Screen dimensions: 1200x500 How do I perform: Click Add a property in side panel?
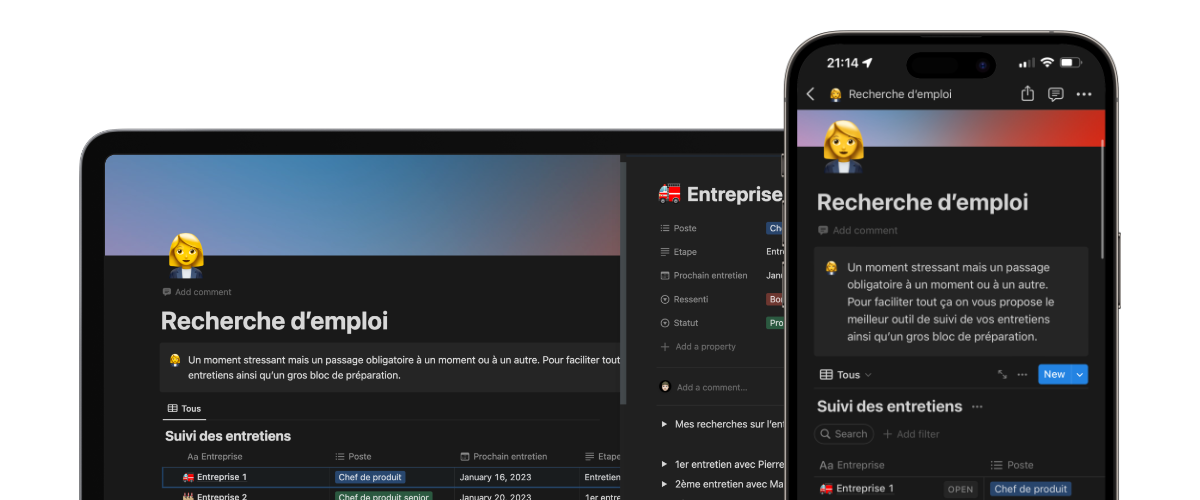698,347
